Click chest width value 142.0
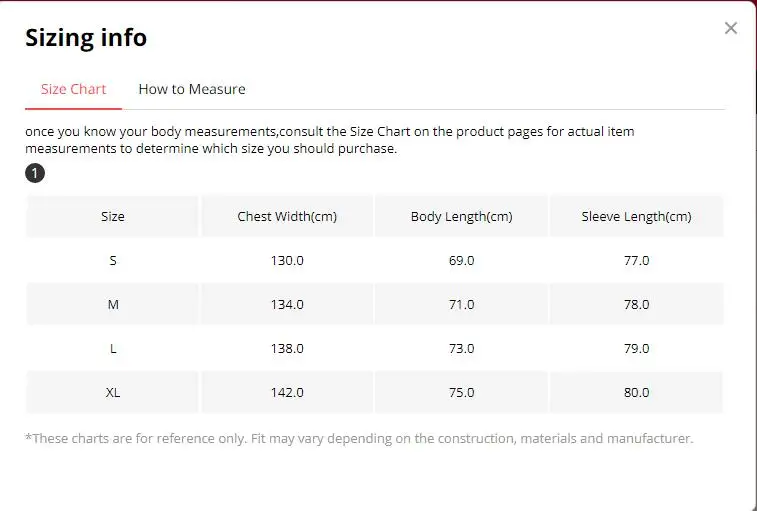The width and height of the screenshot is (757, 511). point(287,393)
